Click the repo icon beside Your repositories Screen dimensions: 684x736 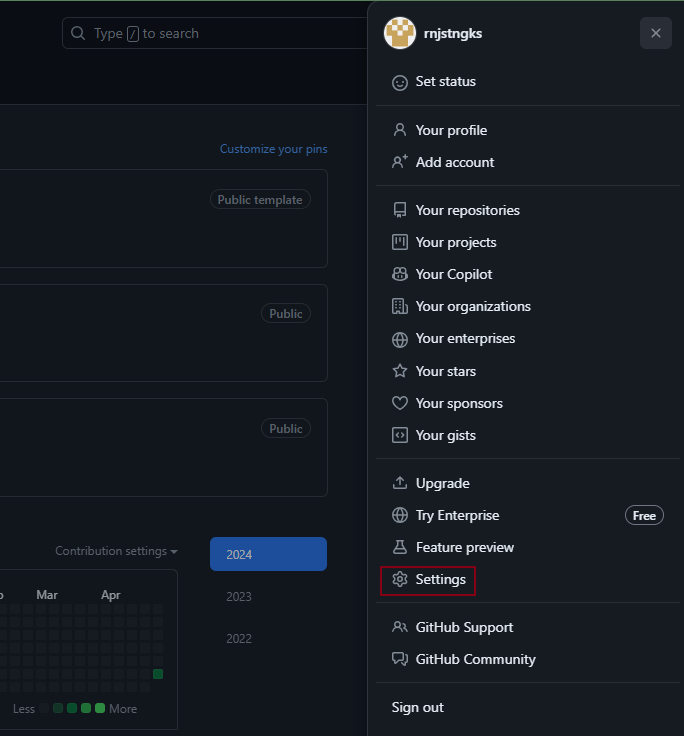400,210
